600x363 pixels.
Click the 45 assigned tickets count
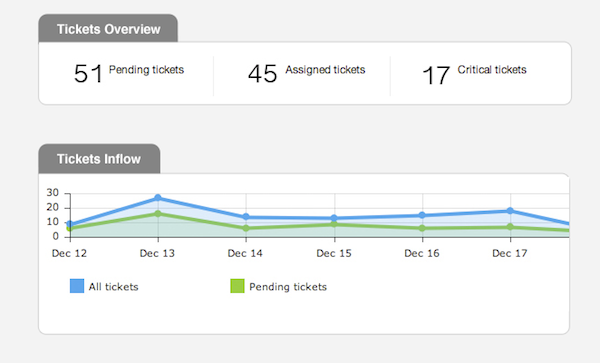click(262, 73)
